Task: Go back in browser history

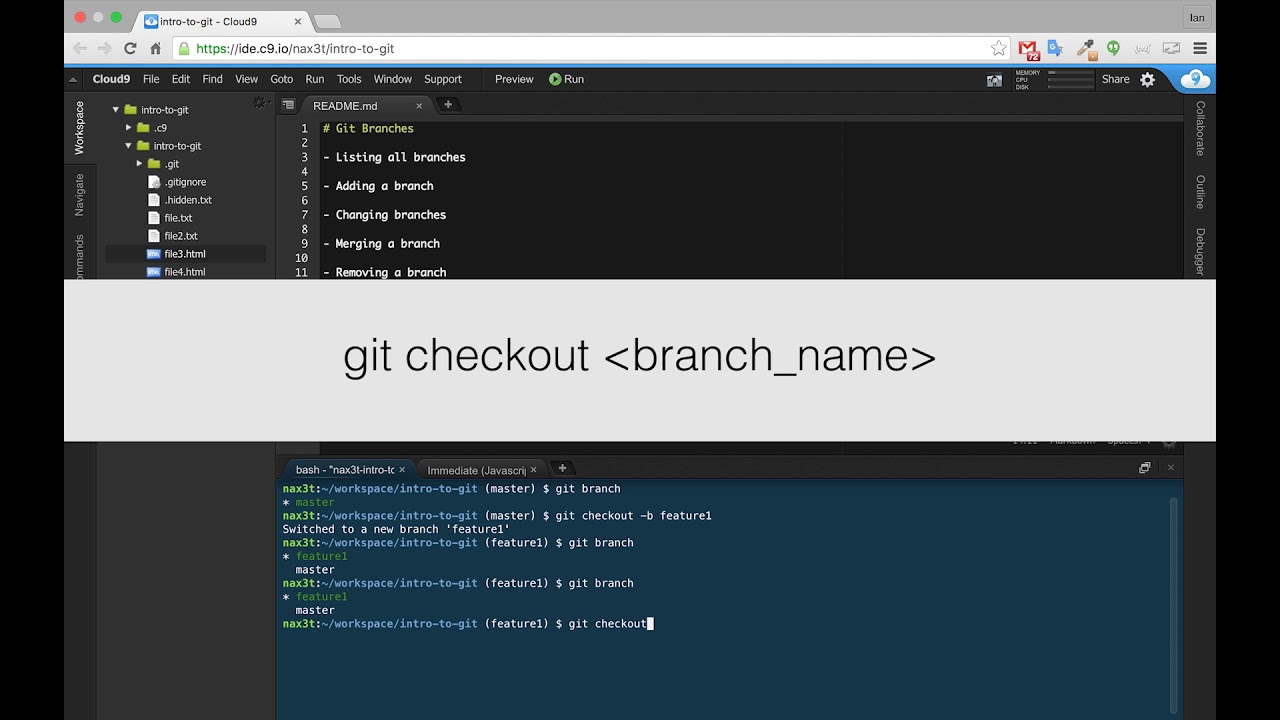Action: (x=80, y=48)
